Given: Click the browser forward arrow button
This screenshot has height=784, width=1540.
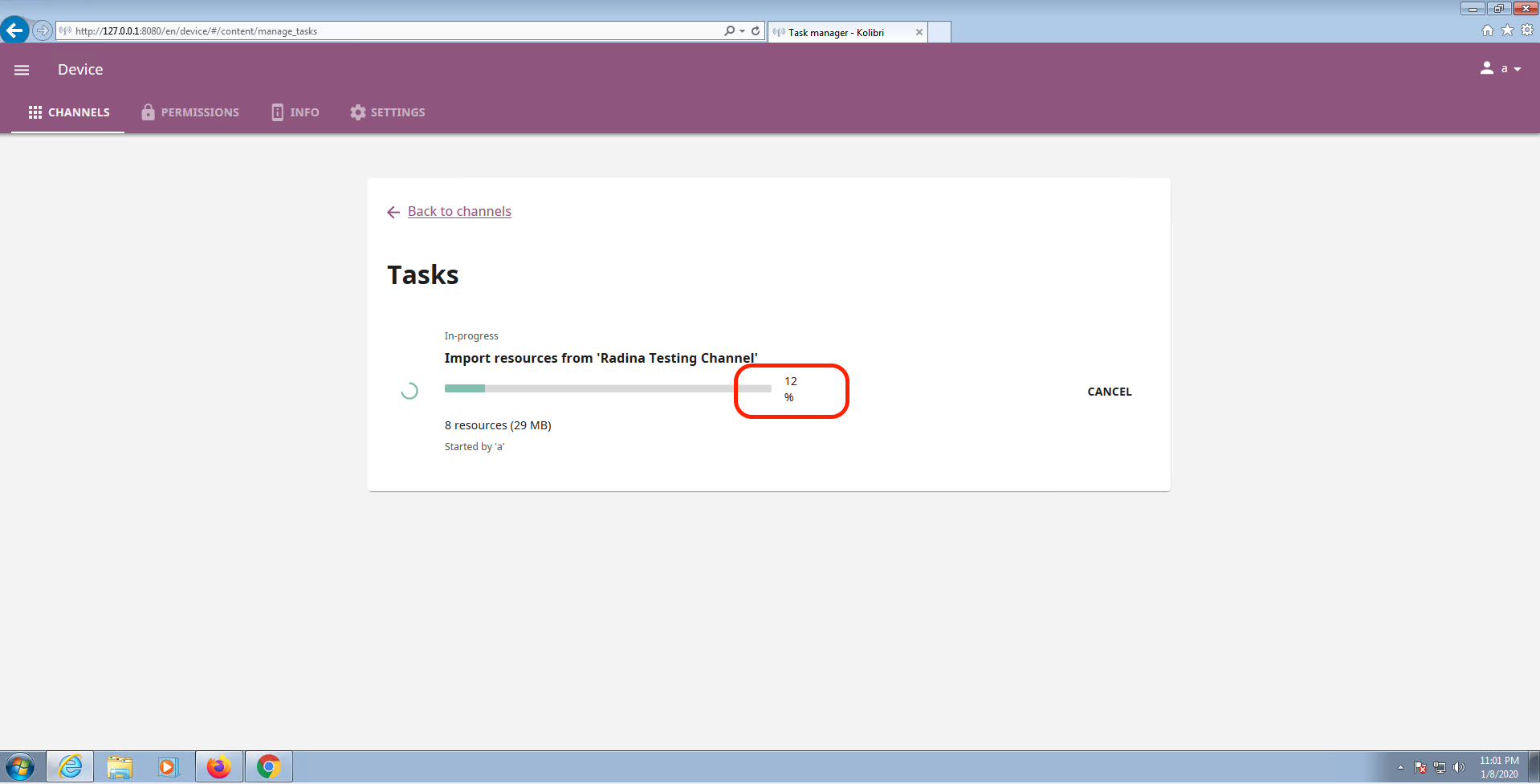Looking at the screenshot, I should tap(43, 30).
